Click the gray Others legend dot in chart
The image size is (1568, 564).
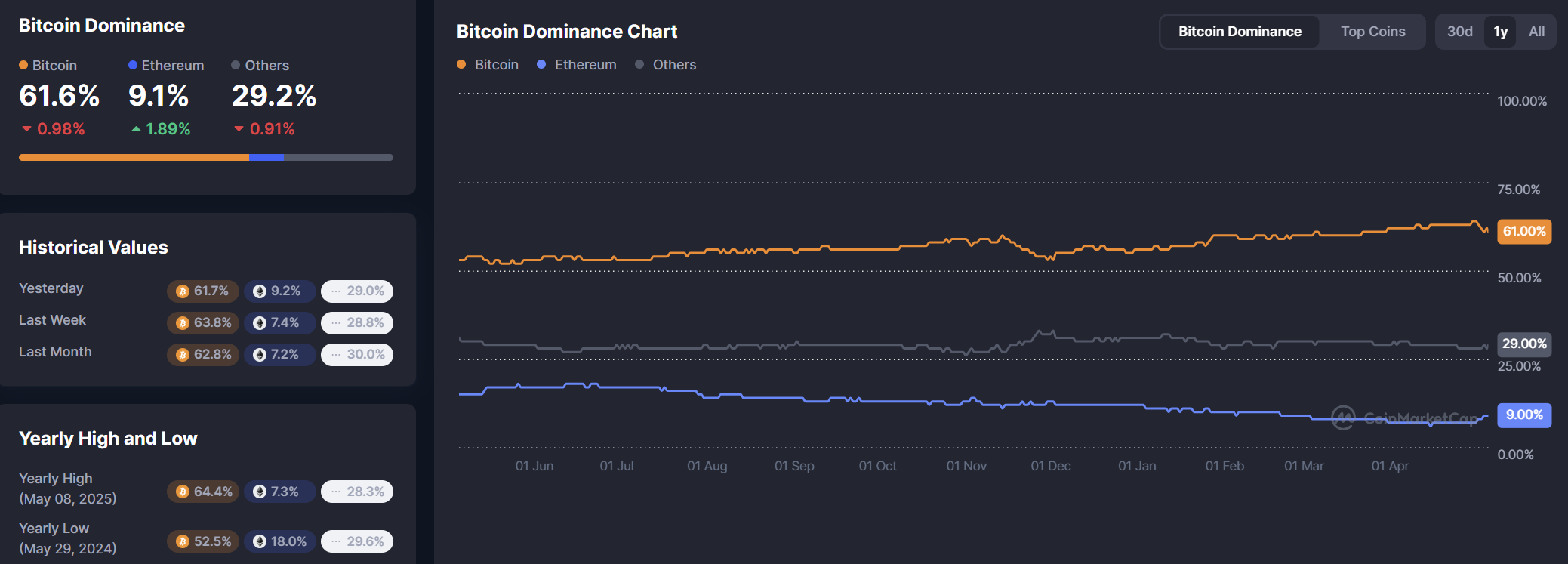pyautogui.click(x=639, y=64)
